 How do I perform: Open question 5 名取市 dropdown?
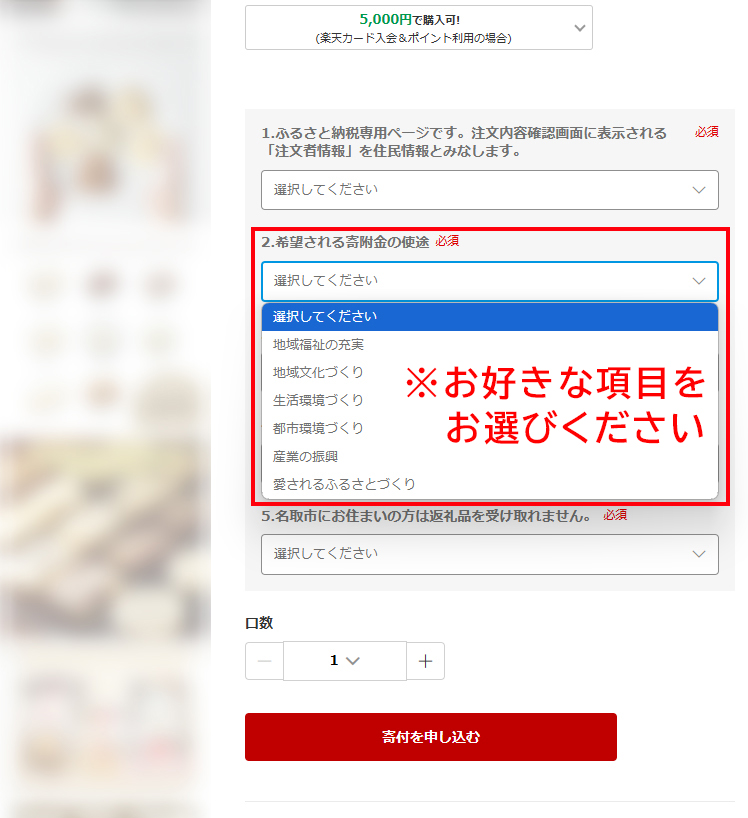pos(490,554)
